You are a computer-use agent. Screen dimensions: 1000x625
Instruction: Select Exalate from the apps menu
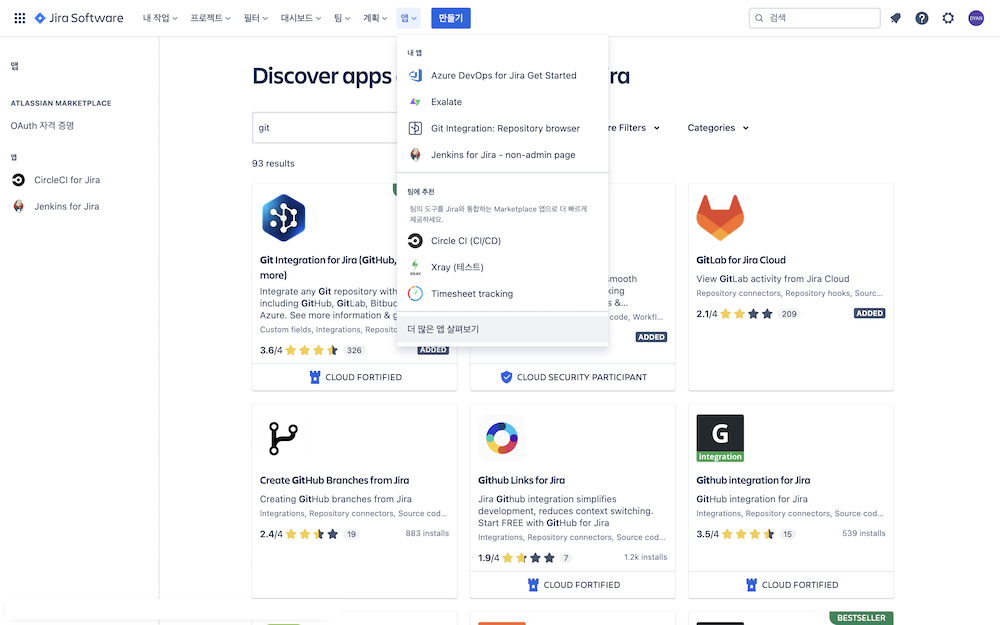tap(503, 102)
